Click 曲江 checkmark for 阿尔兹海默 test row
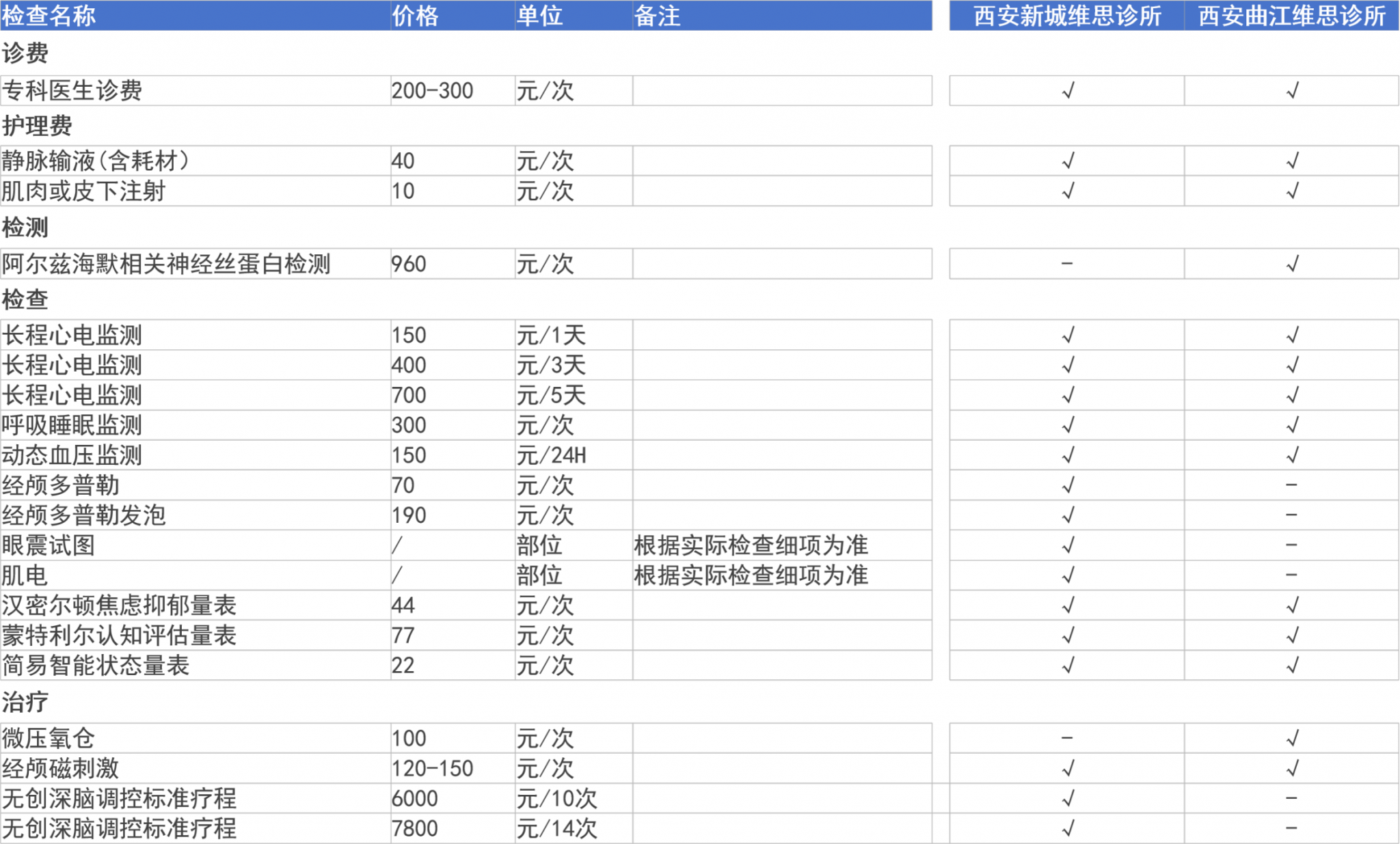The height and width of the screenshot is (844, 1400). point(1292,264)
